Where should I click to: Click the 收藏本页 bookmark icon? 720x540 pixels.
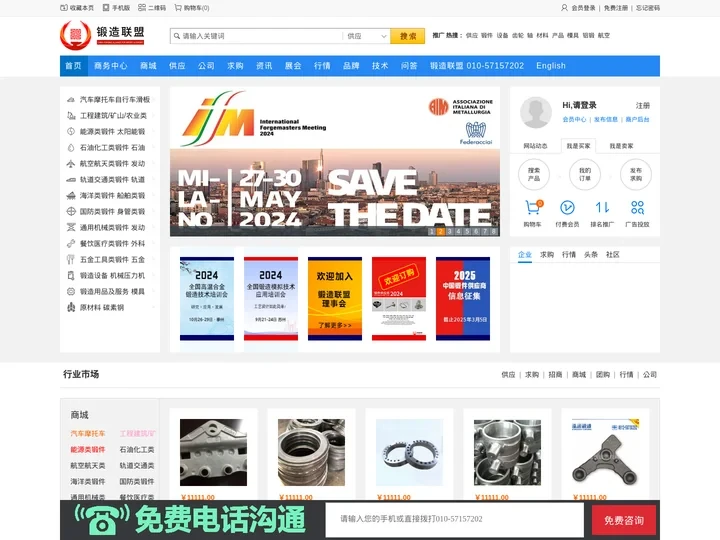(x=64, y=8)
